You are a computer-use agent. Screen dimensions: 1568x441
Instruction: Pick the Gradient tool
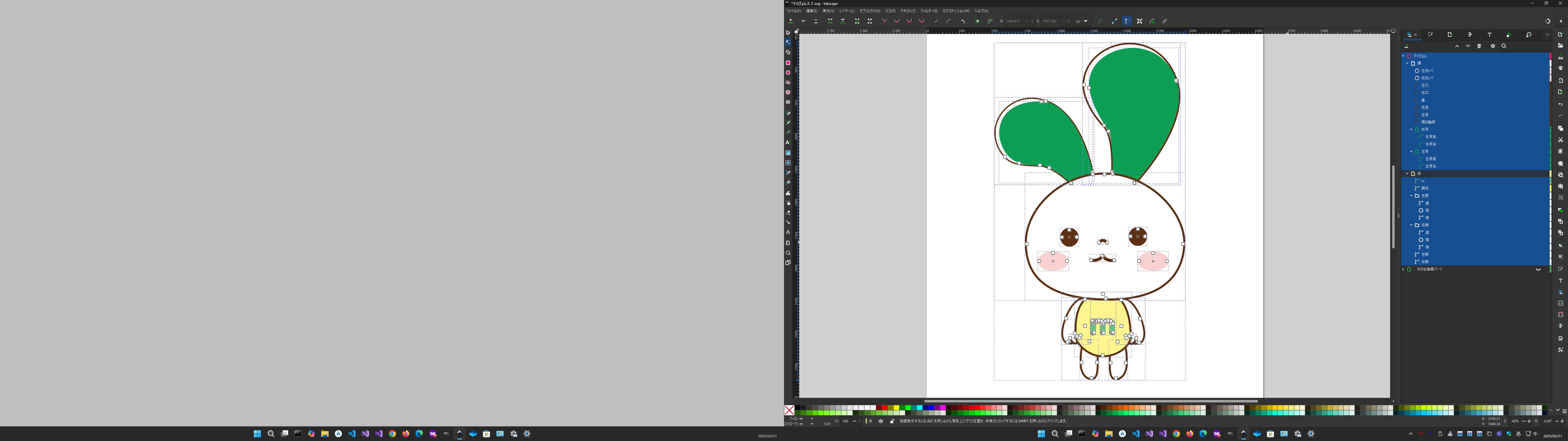point(788,153)
